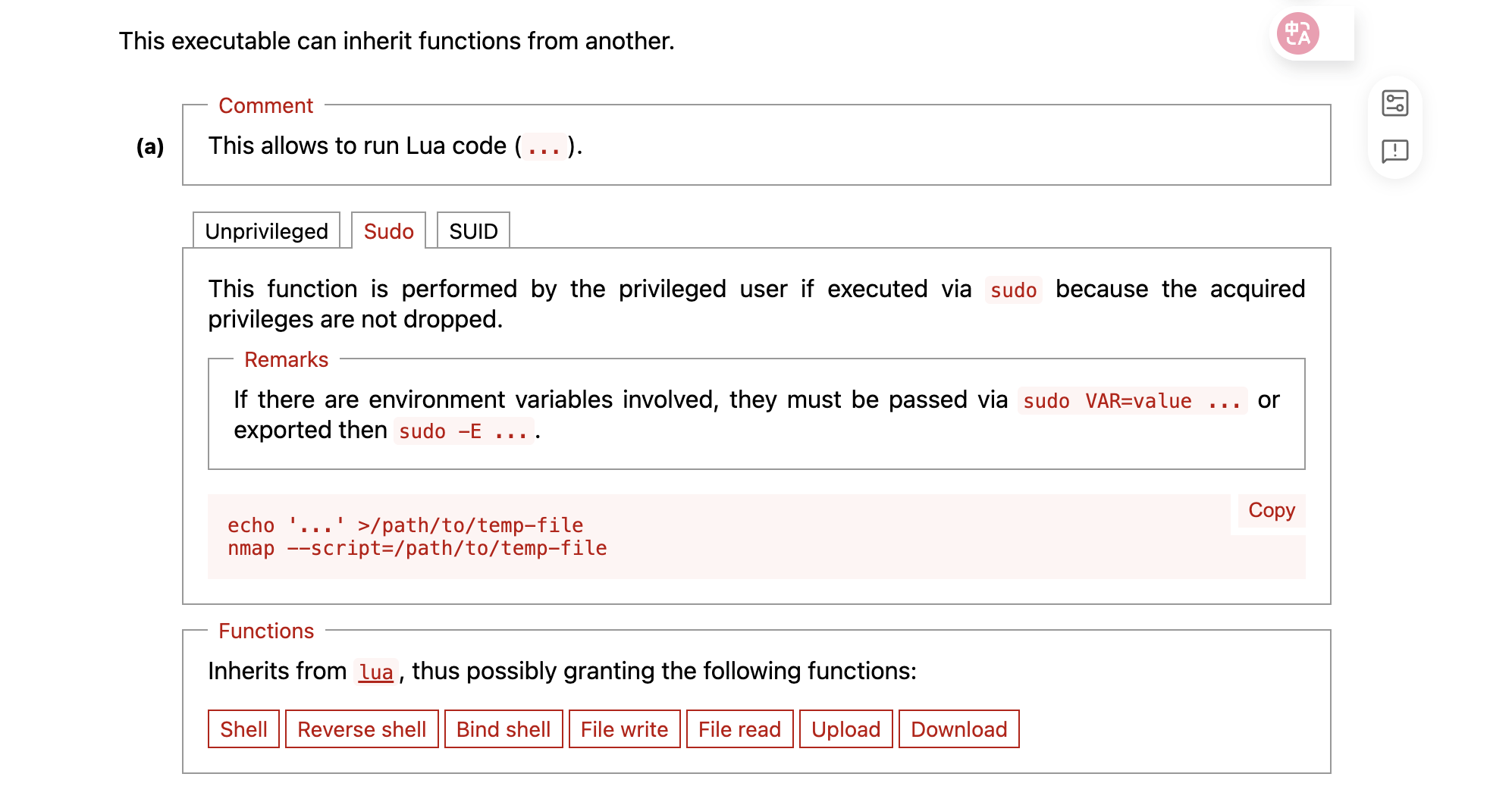Viewport: 1512px width, 802px height.
Task: Click the 'sudo VAR=value ...' inline code
Action: point(1131,401)
